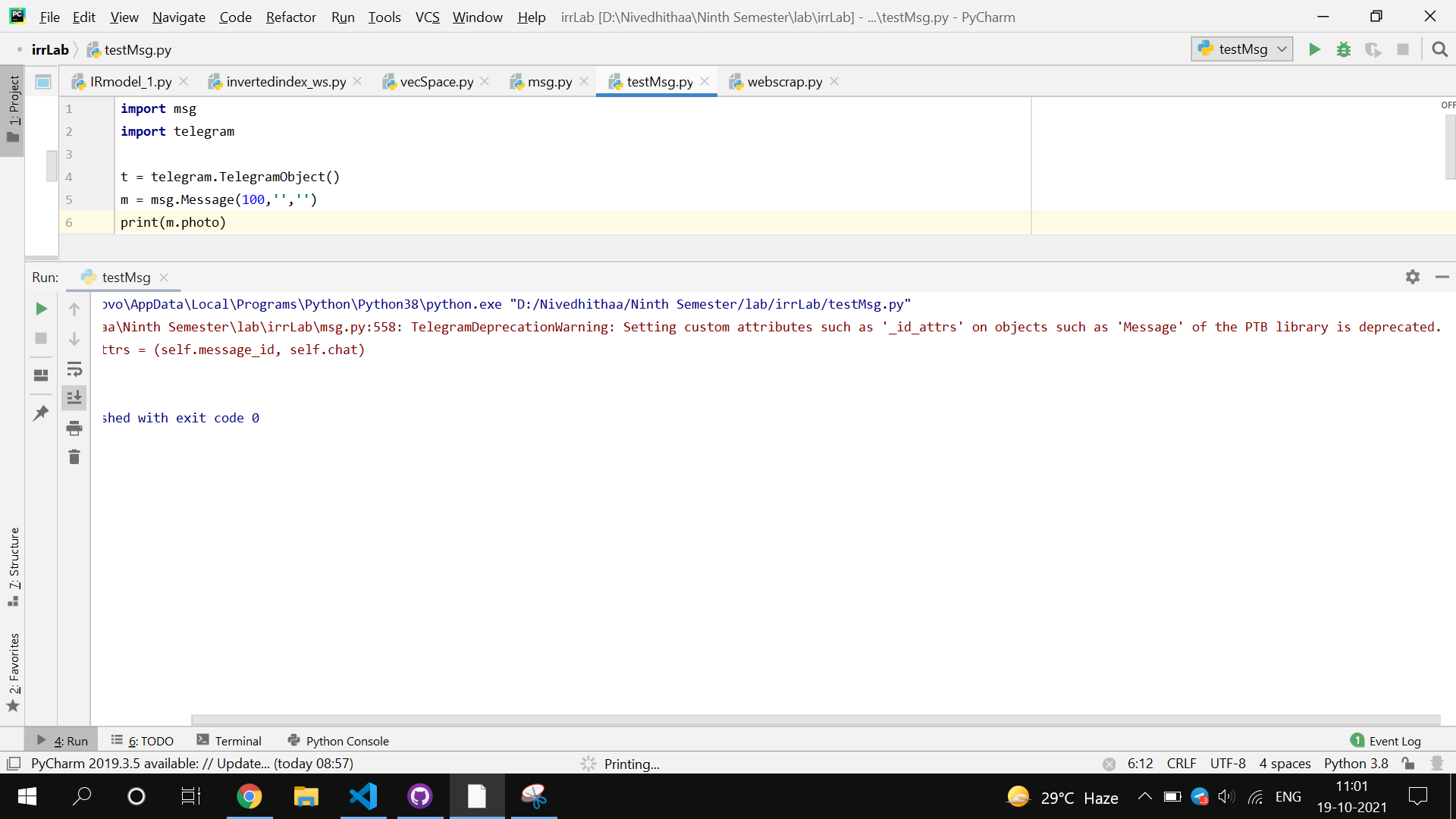
Task: Open testMsg run configuration dropdown
Action: pyautogui.click(x=1241, y=49)
